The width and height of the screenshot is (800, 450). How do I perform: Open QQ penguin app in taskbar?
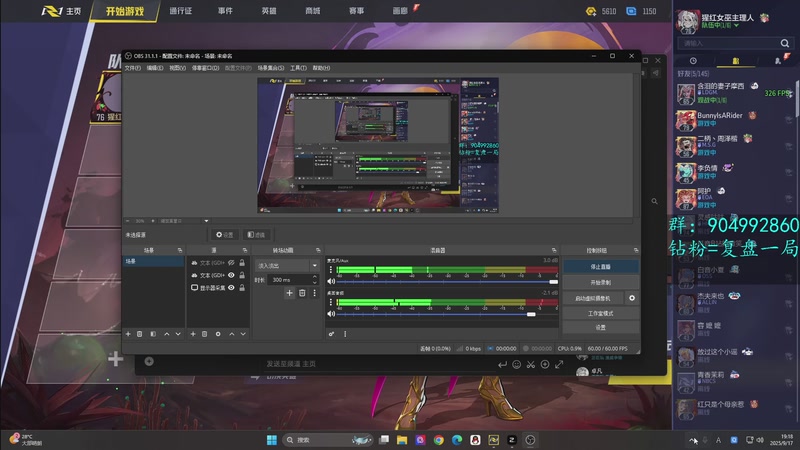pos(475,440)
